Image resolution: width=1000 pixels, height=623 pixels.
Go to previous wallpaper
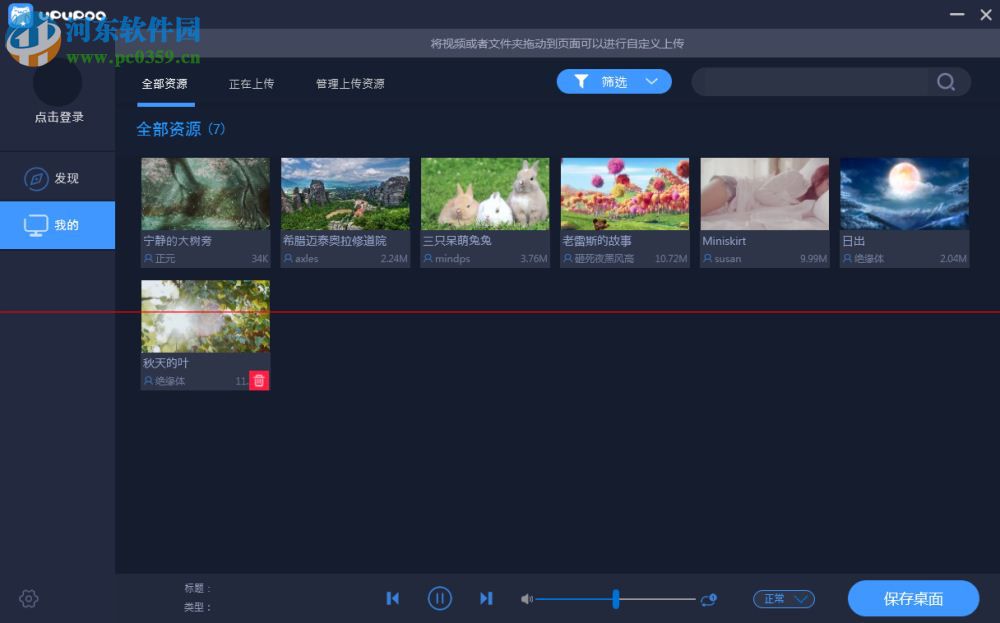pyautogui.click(x=393, y=598)
